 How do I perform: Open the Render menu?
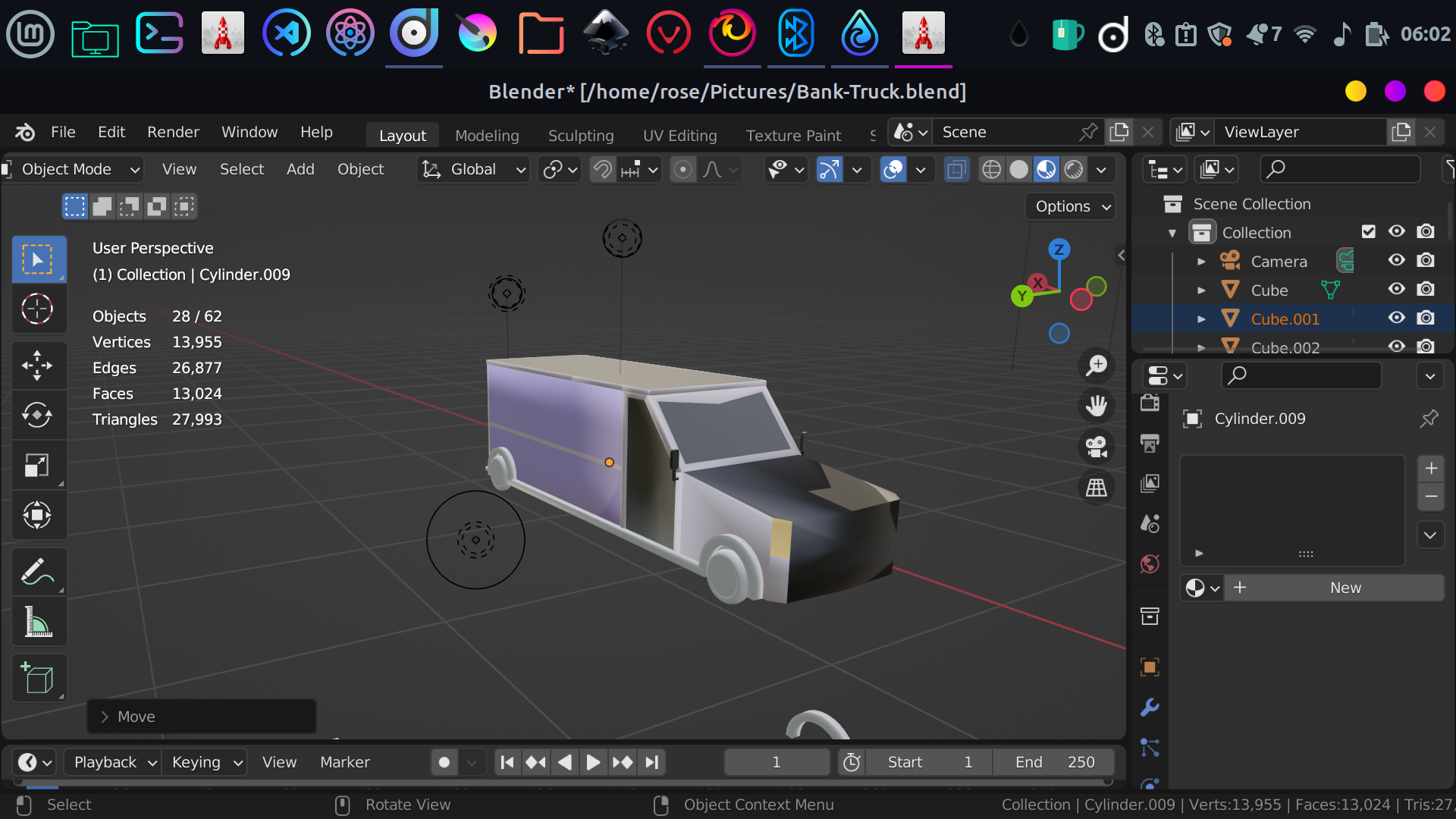(173, 132)
